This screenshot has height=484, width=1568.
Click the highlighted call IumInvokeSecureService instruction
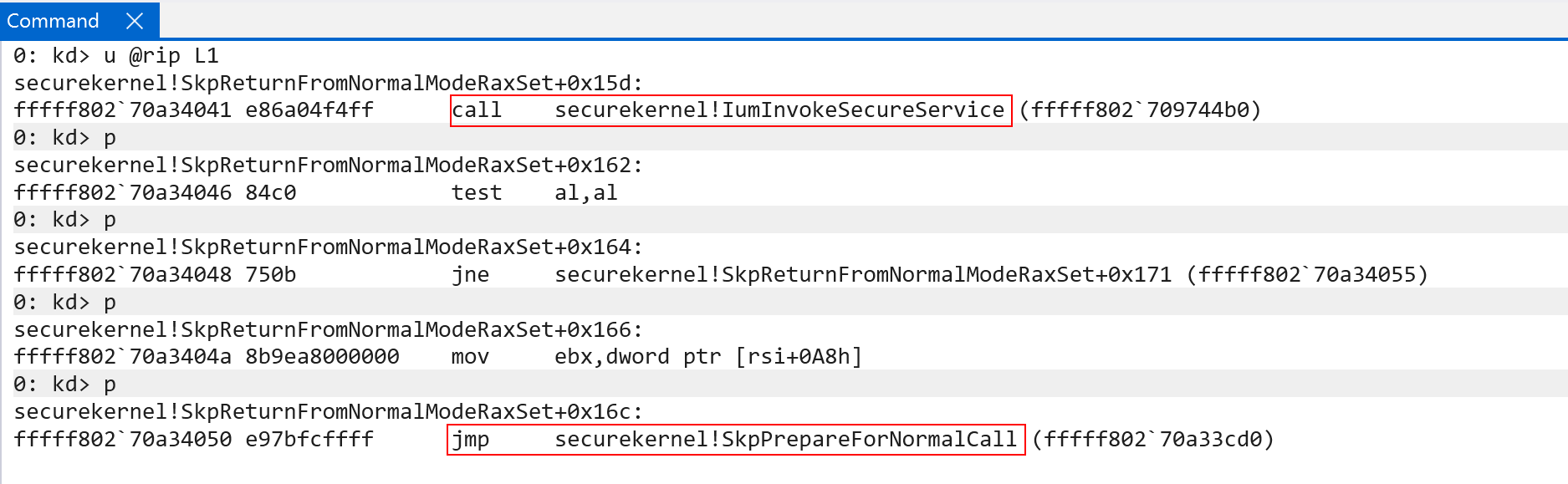coord(730,110)
